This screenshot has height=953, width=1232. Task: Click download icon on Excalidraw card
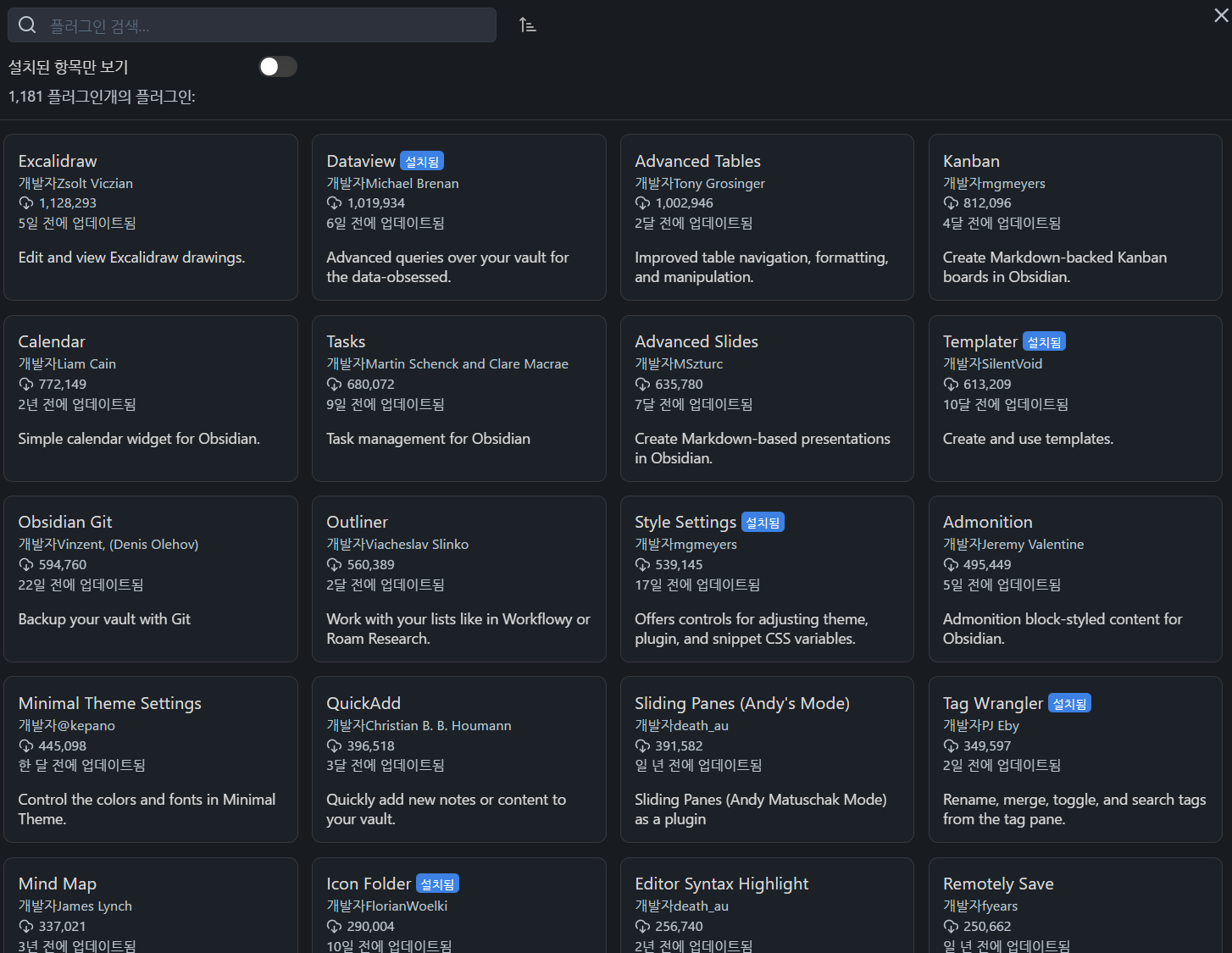(26, 203)
